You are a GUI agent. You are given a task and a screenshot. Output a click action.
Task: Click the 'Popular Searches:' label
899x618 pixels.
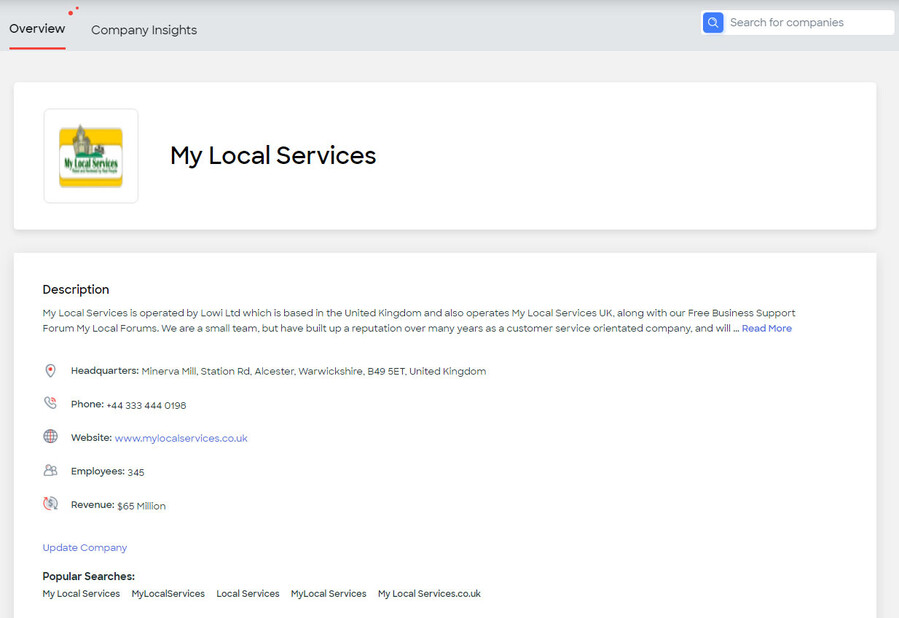coord(89,576)
